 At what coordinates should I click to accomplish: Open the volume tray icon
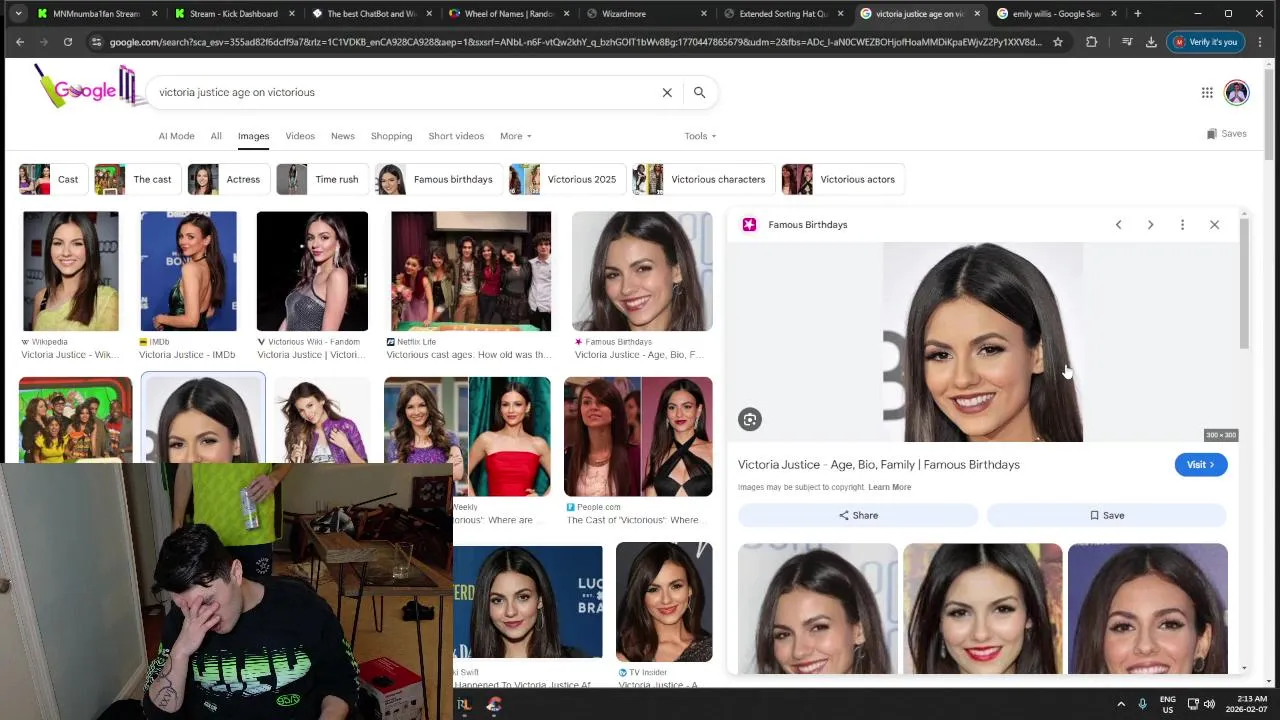(1209, 704)
